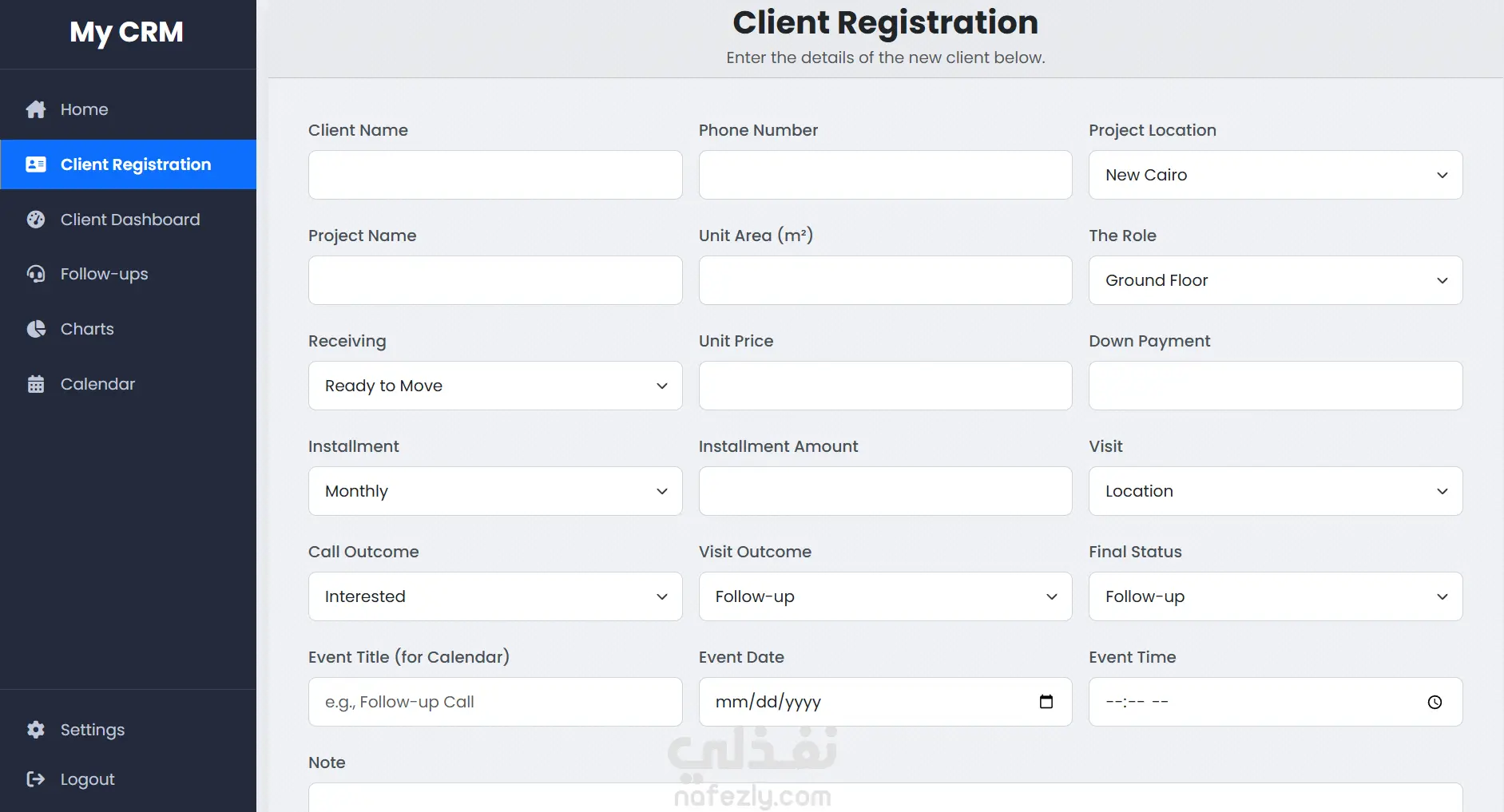
Task: Open the Final Status dropdown
Action: (x=1276, y=596)
